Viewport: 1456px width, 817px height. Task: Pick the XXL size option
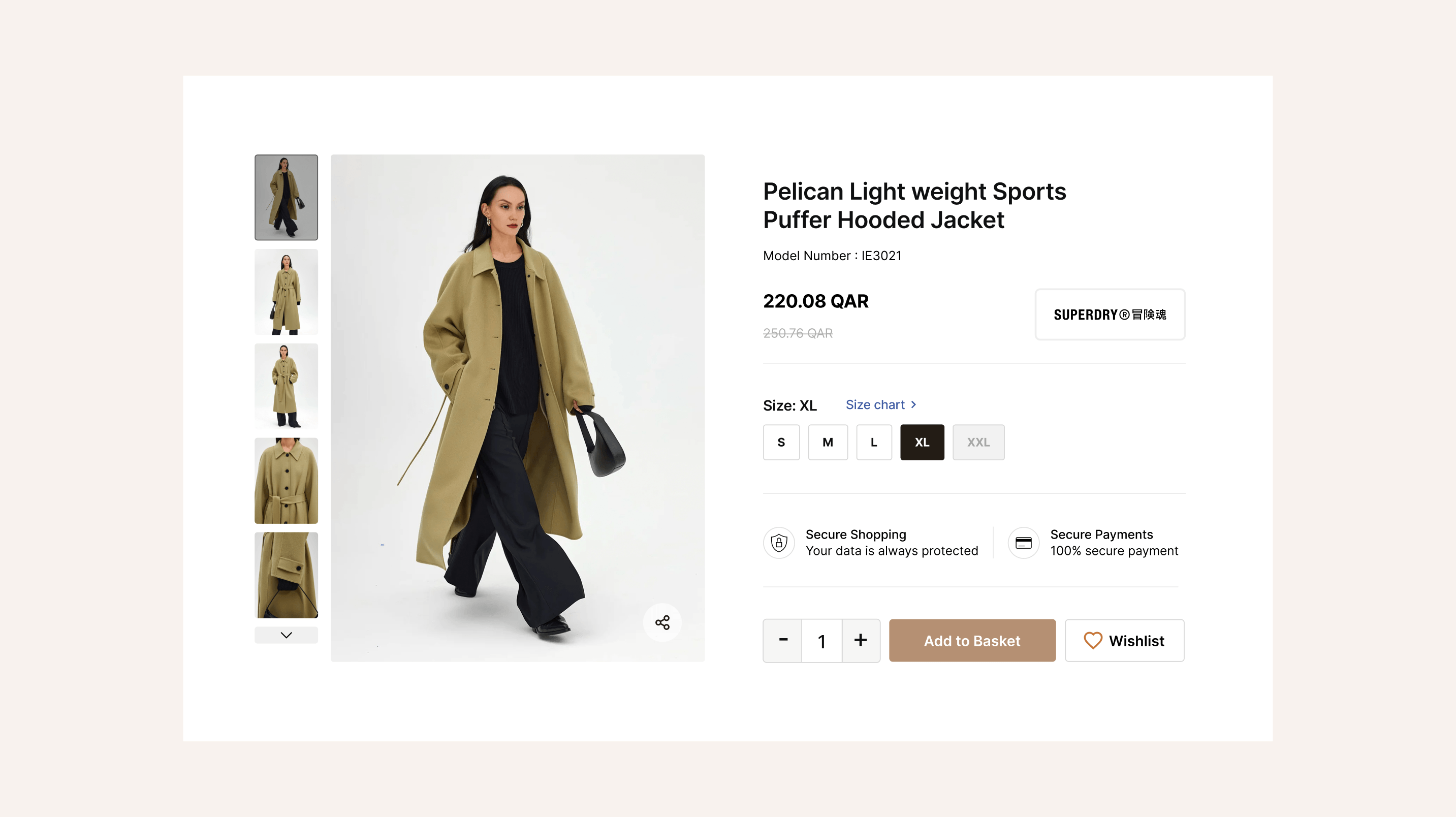(x=978, y=442)
